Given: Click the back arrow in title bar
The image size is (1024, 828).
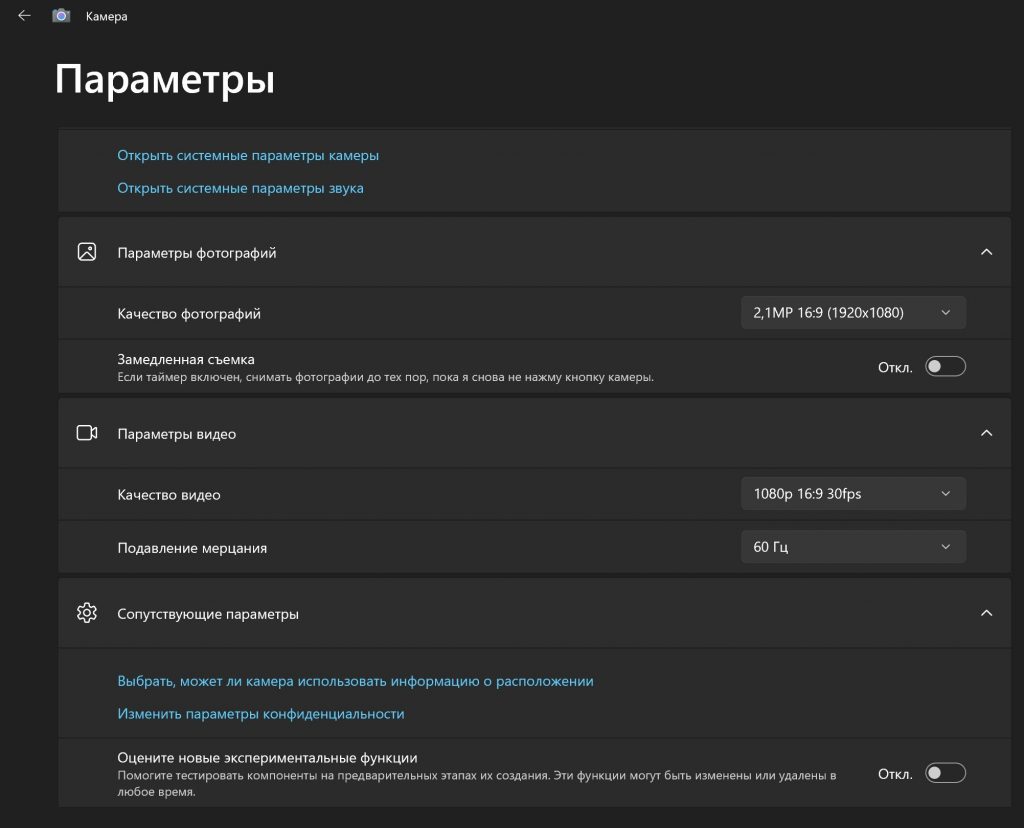Looking at the screenshot, I should click(x=24, y=16).
